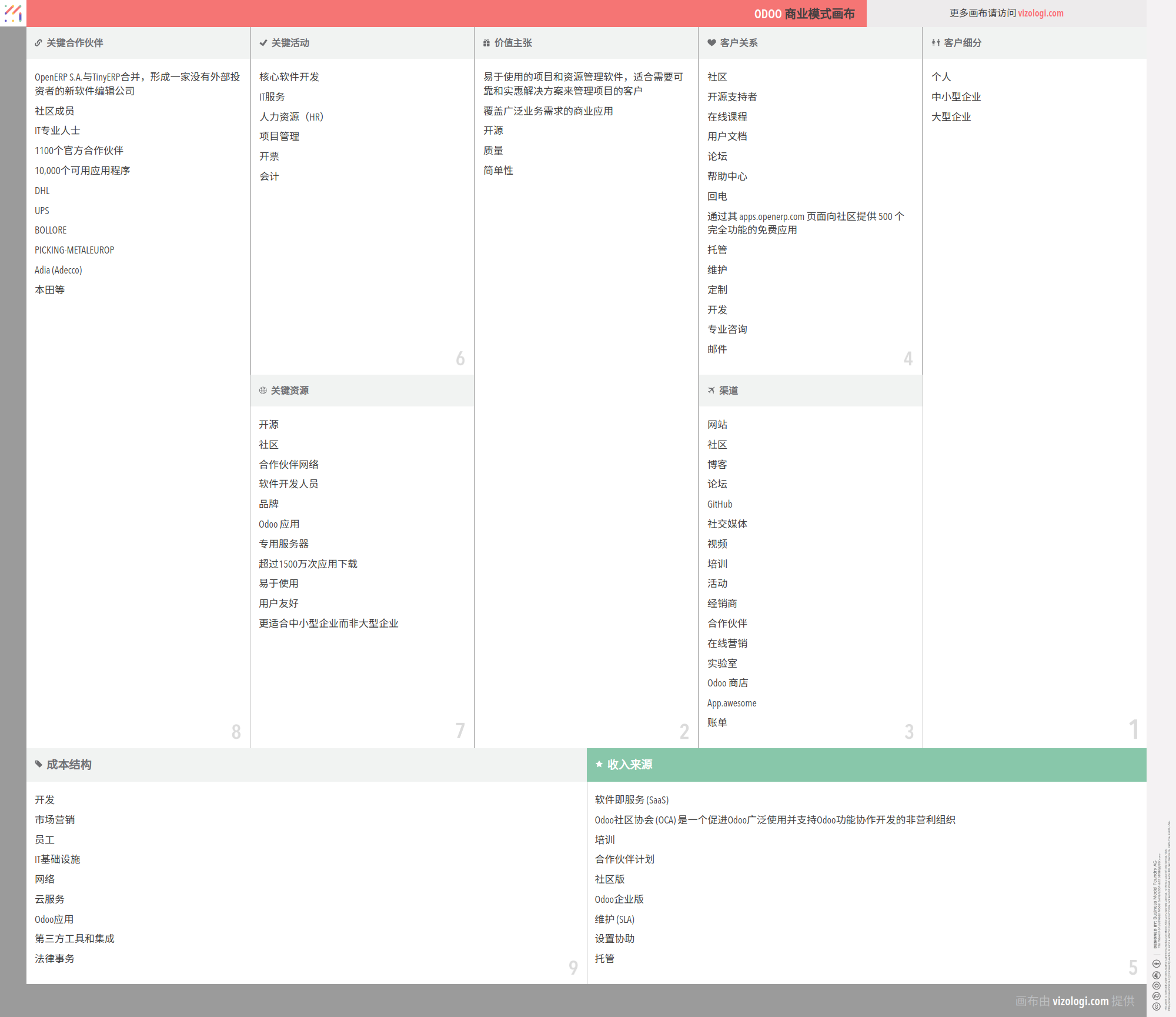Click the people icon on 客户细分 header
Screen dimensions: 1176x1017
point(936,42)
